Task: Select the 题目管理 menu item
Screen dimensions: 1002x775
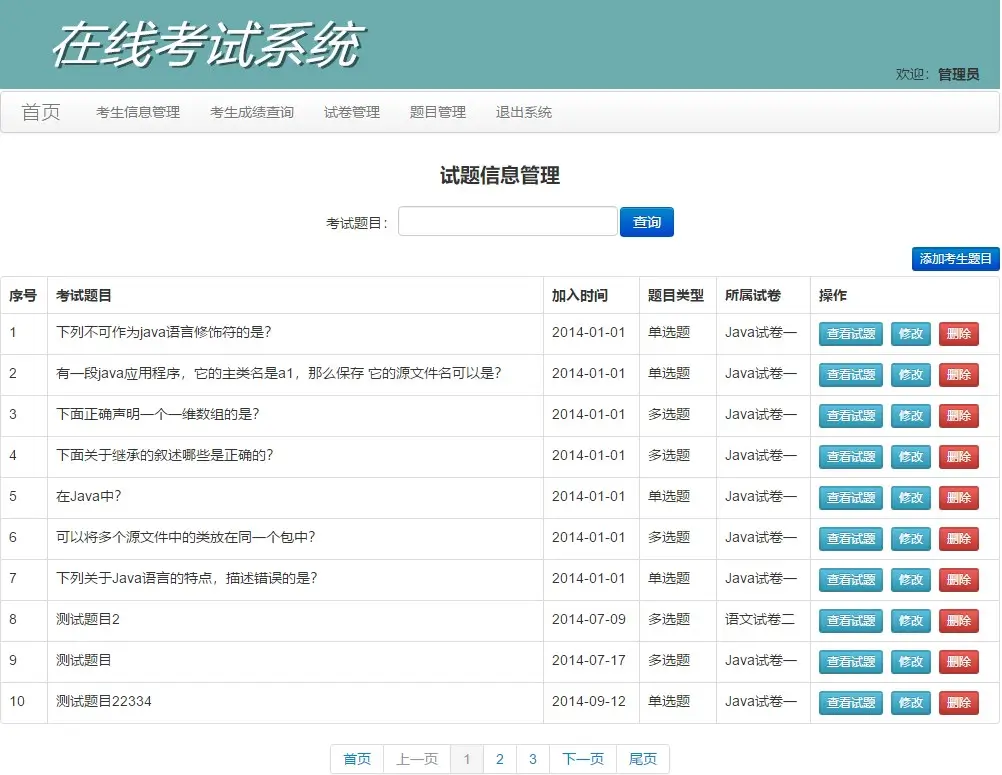Action: (x=437, y=112)
